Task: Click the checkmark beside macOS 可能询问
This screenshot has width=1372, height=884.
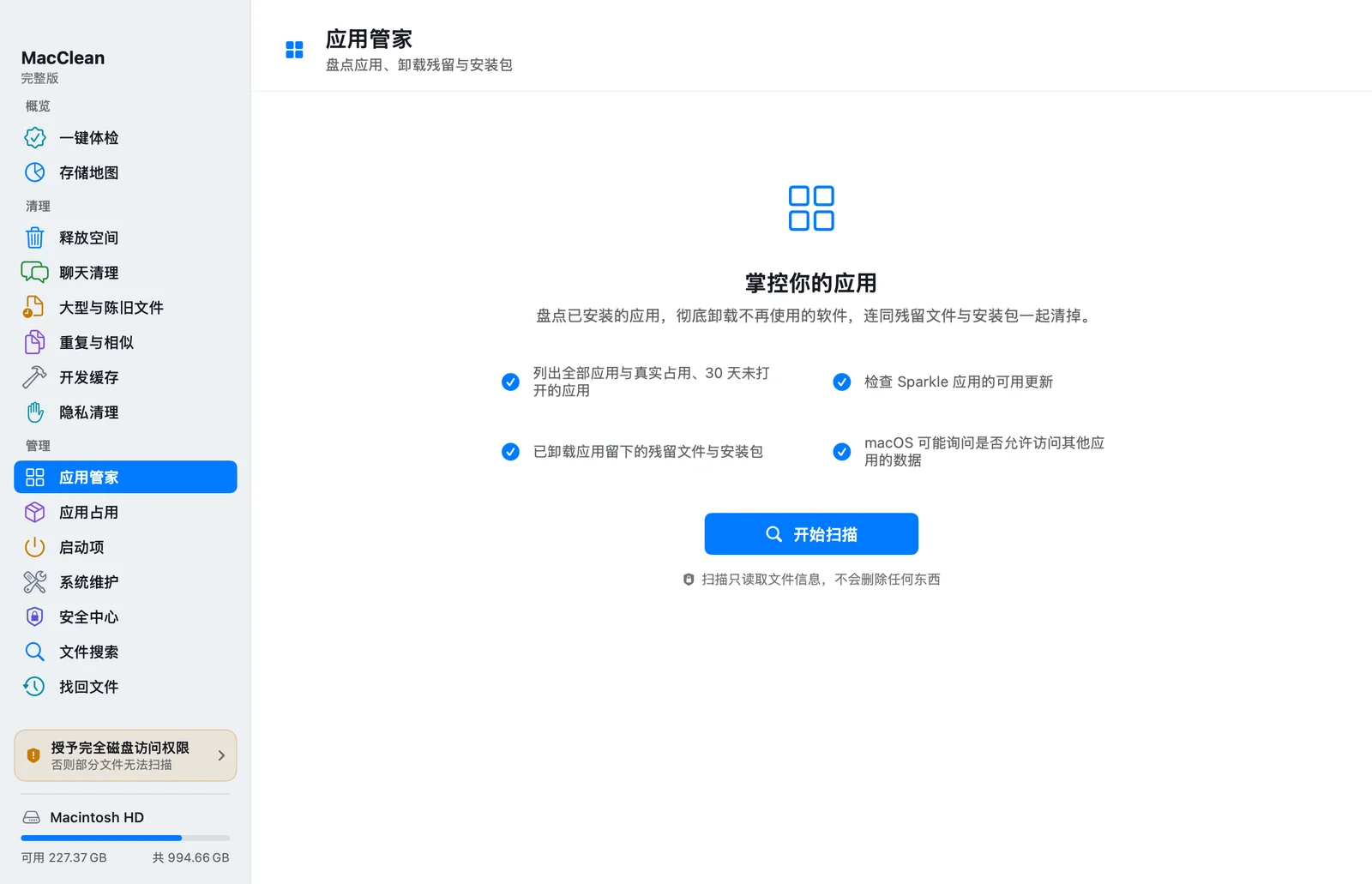Action: pos(842,452)
